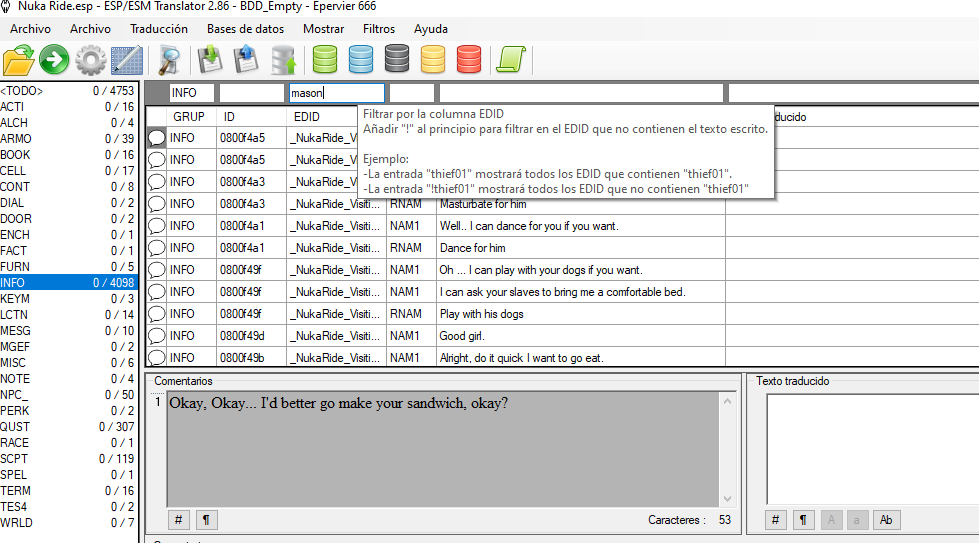Select the highlighted INFO category

coord(67,283)
